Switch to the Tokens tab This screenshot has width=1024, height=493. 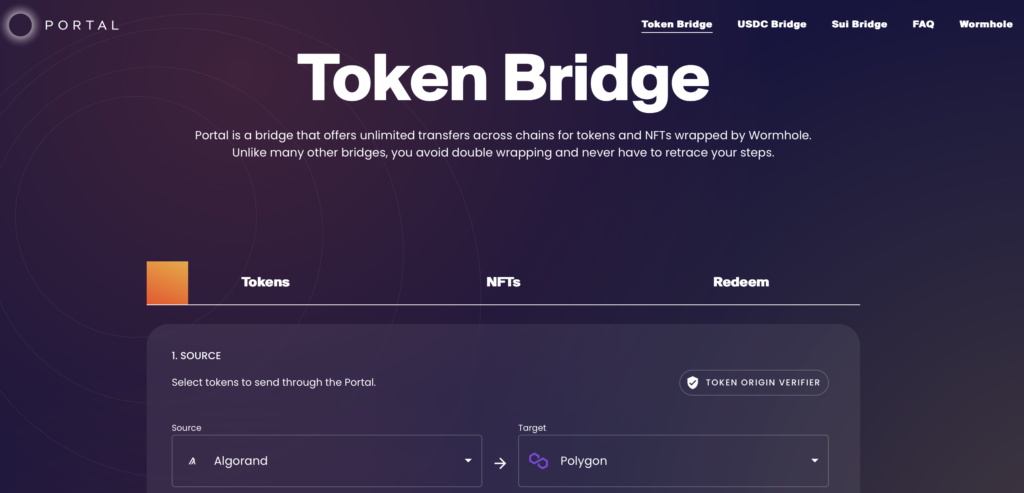(x=265, y=282)
